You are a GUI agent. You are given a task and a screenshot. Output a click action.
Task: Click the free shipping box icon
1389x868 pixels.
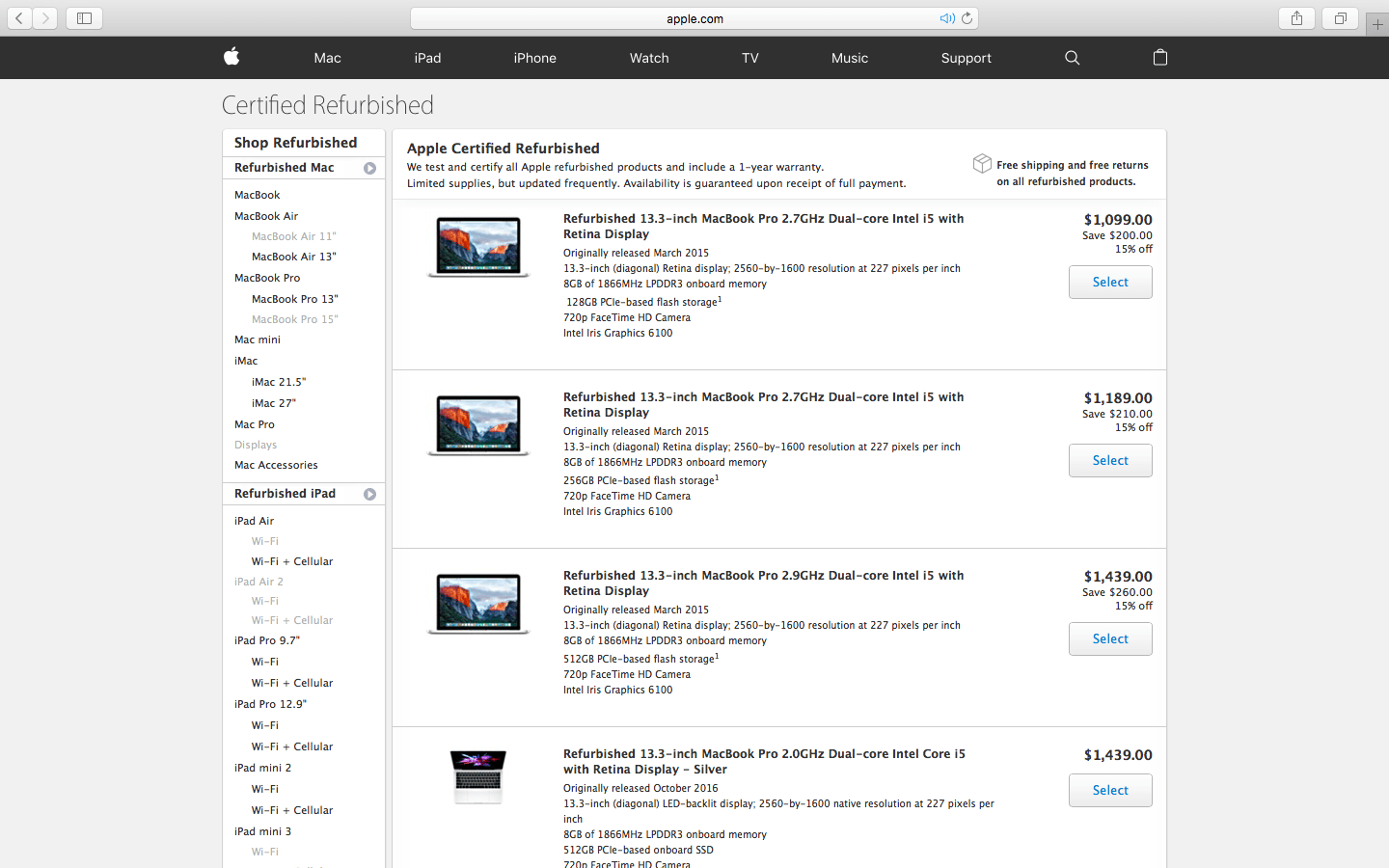click(982, 163)
